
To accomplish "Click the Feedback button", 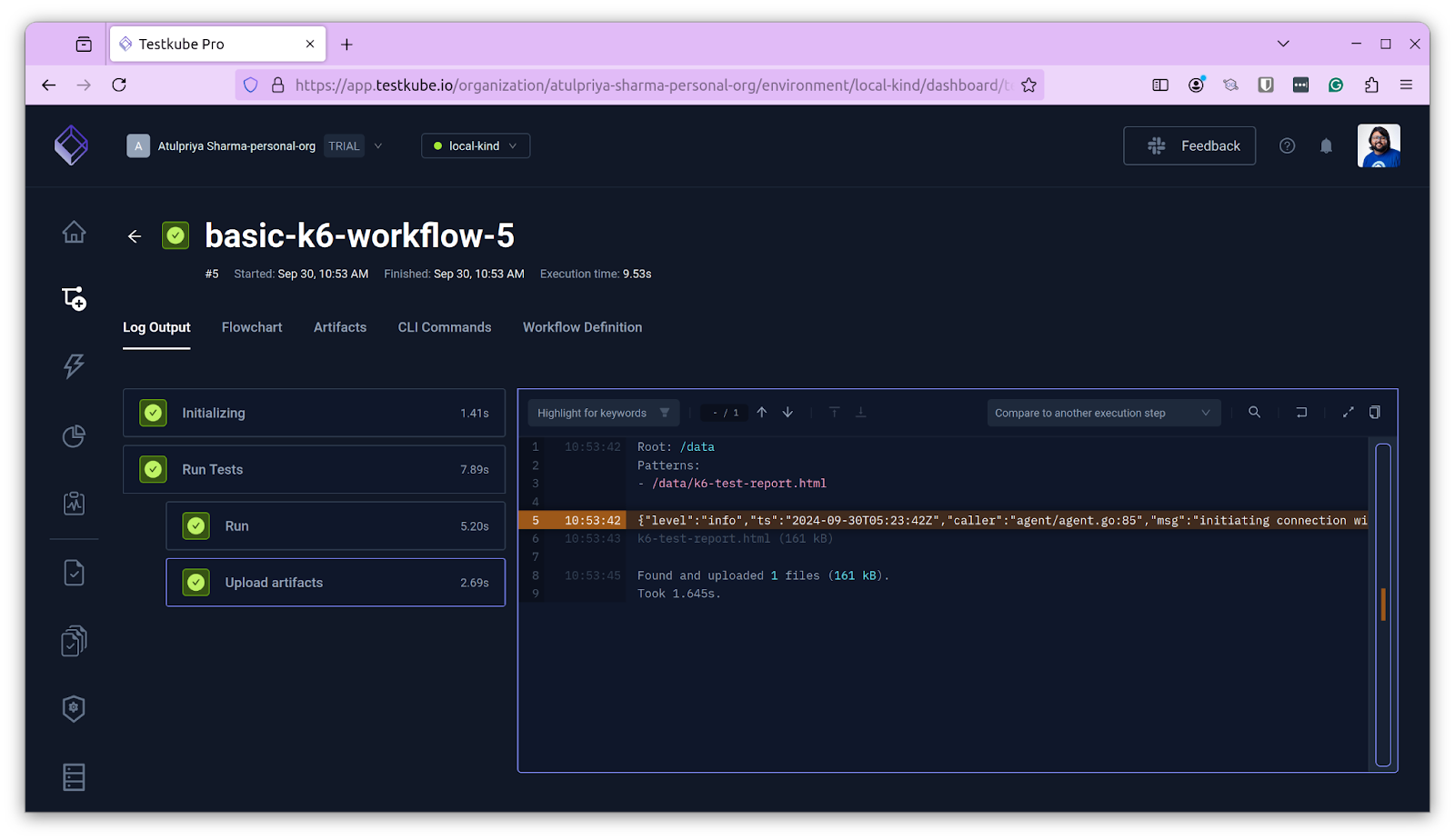I will (x=1189, y=145).
